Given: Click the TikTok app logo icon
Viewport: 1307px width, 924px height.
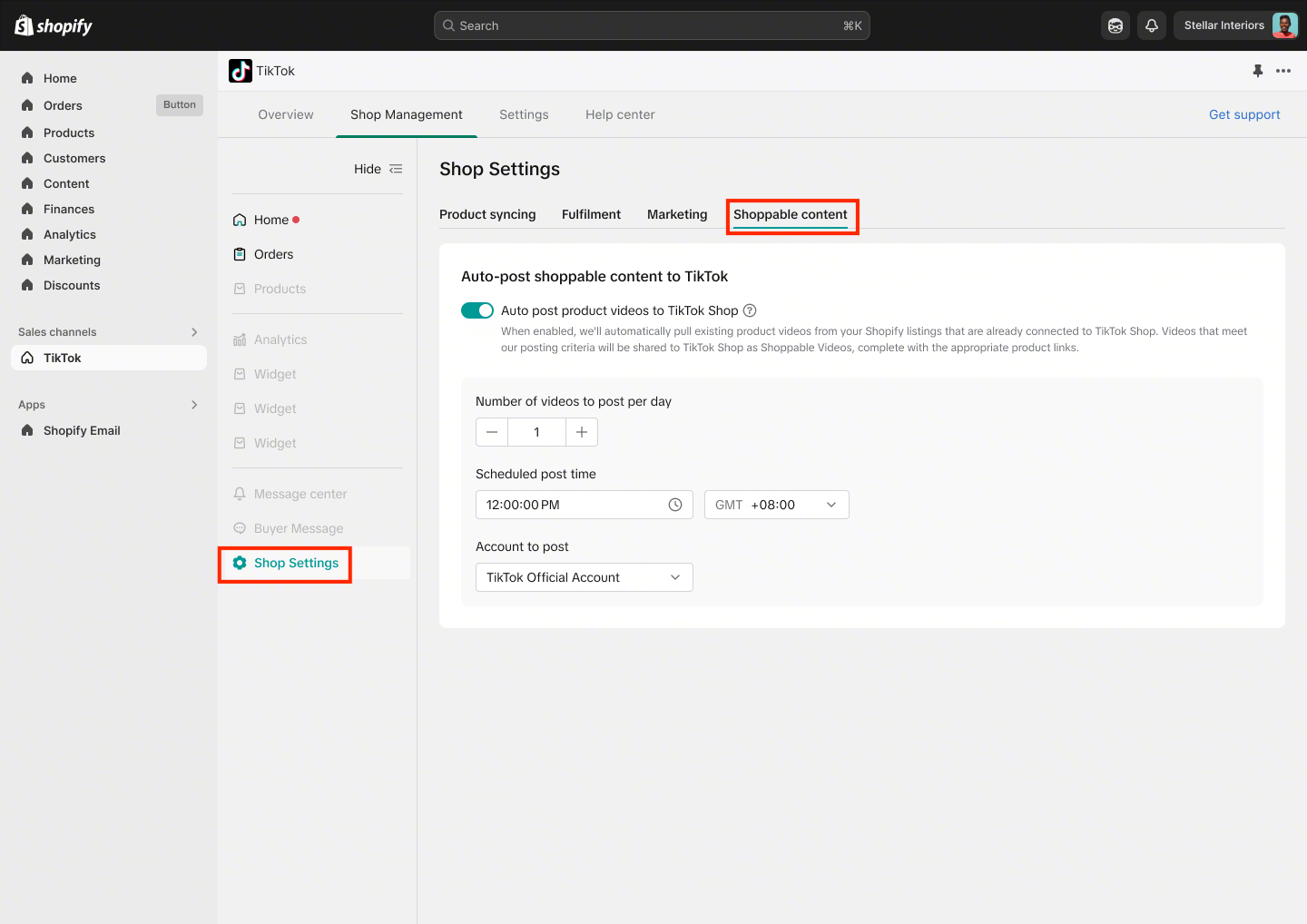Looking at the screenshot, I should [241, 71].
